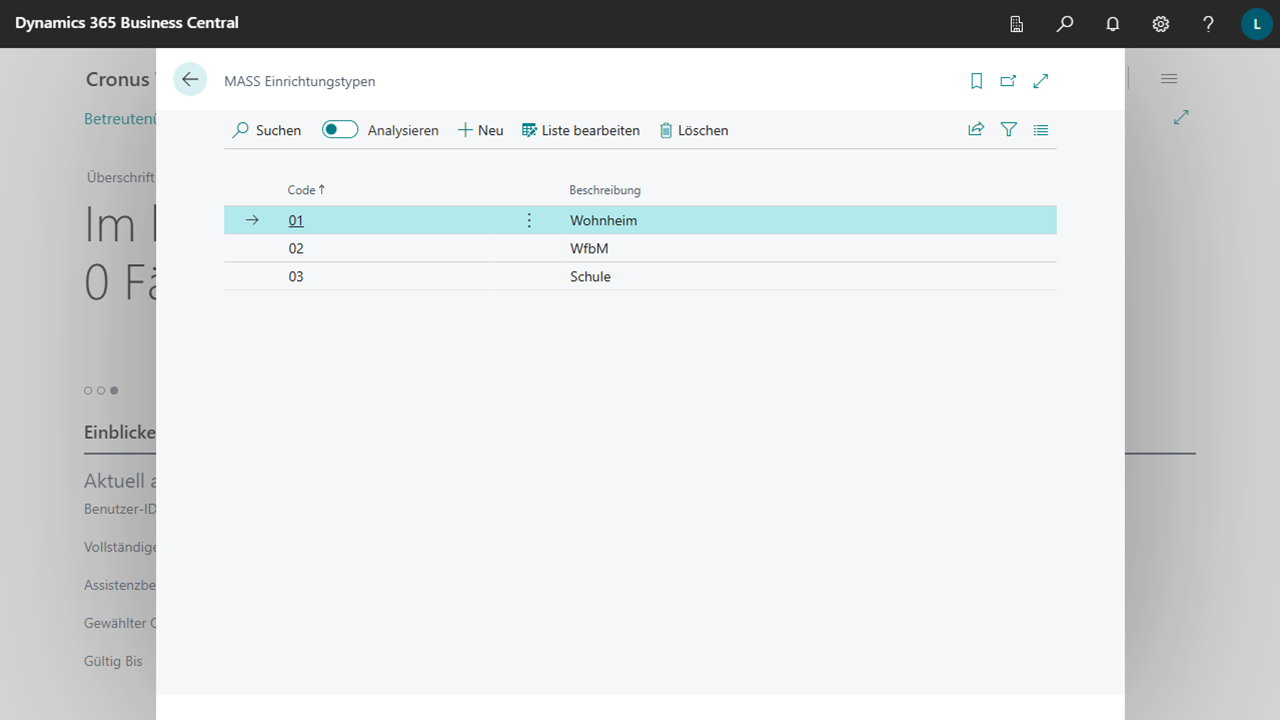Open code link 01
Image resolution: width=1280 pixels, height=720 pixels.
[296, 220]
